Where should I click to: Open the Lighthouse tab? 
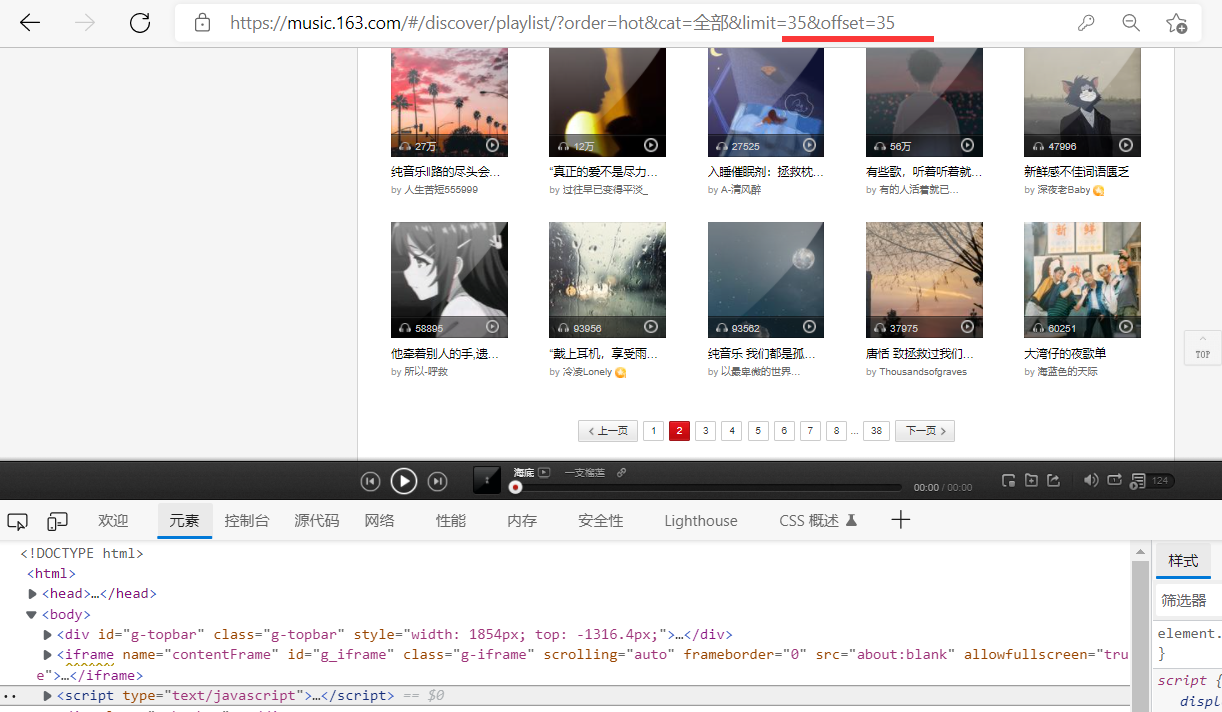click(701, 521)
